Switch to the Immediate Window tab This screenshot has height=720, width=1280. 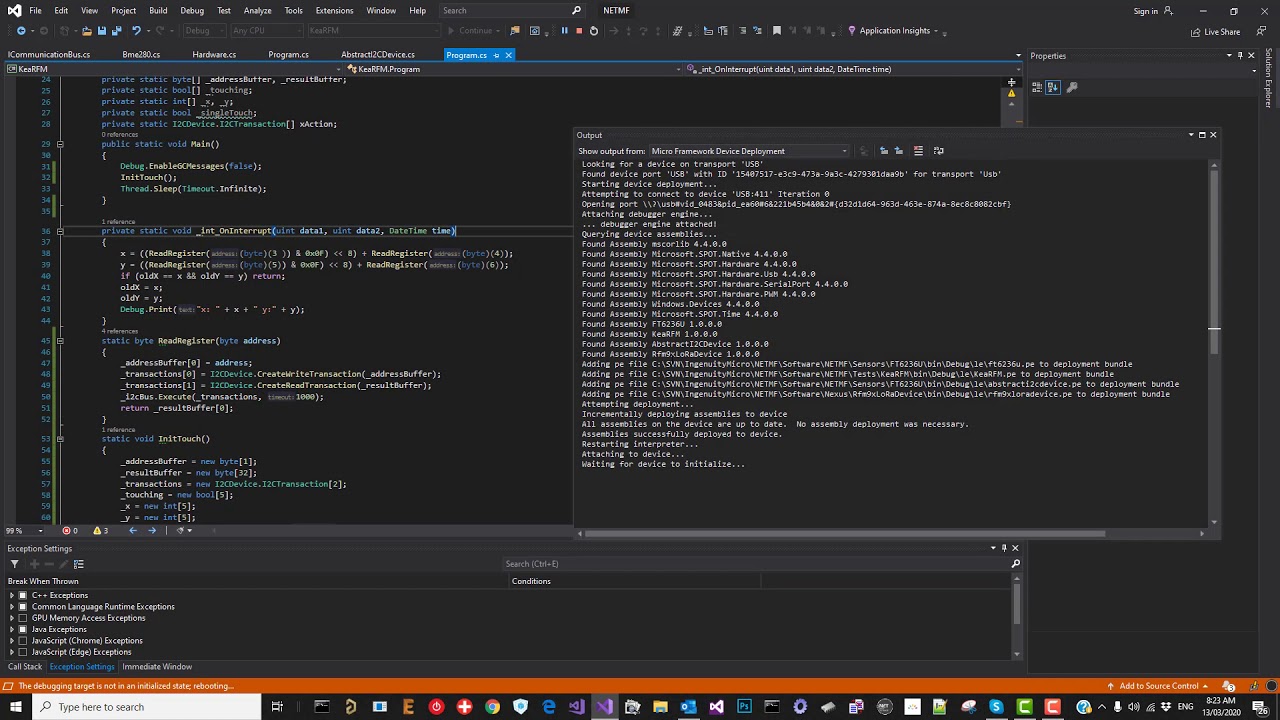click(157, 667)
